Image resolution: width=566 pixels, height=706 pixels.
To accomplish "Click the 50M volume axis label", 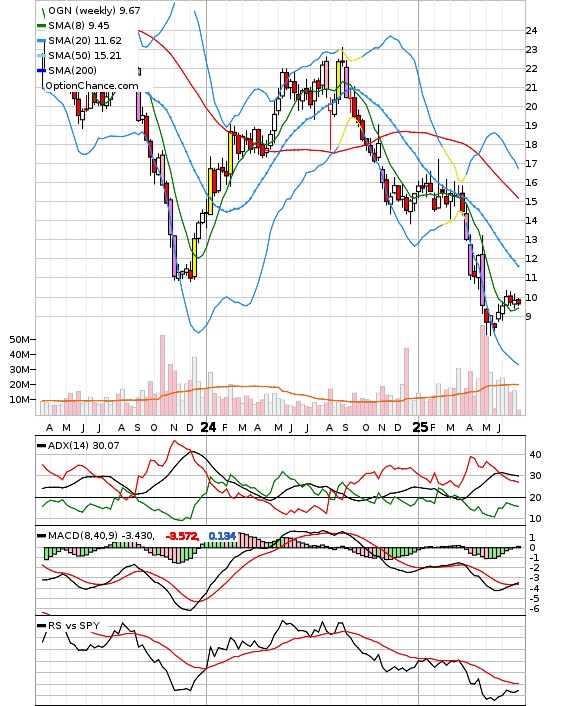I will click(20, 339).
